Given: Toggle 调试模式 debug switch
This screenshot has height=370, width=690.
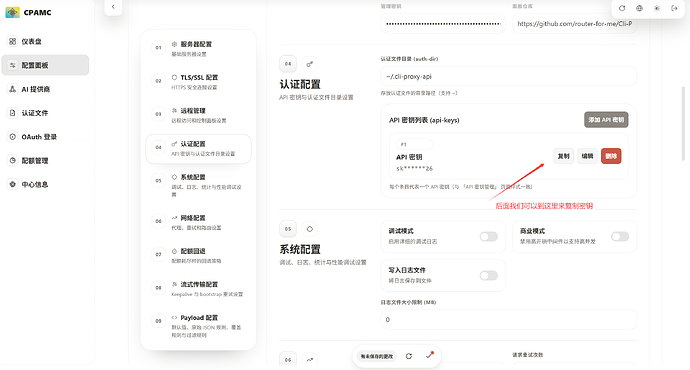Looking at the screenshot, I should 488,237.
